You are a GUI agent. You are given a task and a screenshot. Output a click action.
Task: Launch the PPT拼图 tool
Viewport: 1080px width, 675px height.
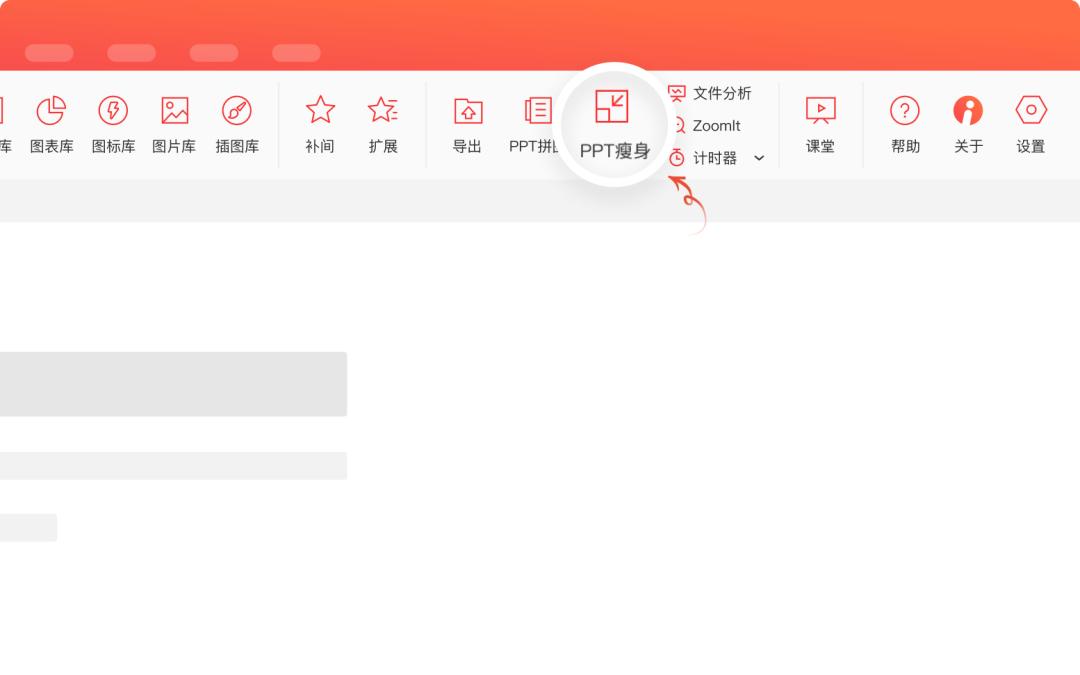tap(534, 124)
